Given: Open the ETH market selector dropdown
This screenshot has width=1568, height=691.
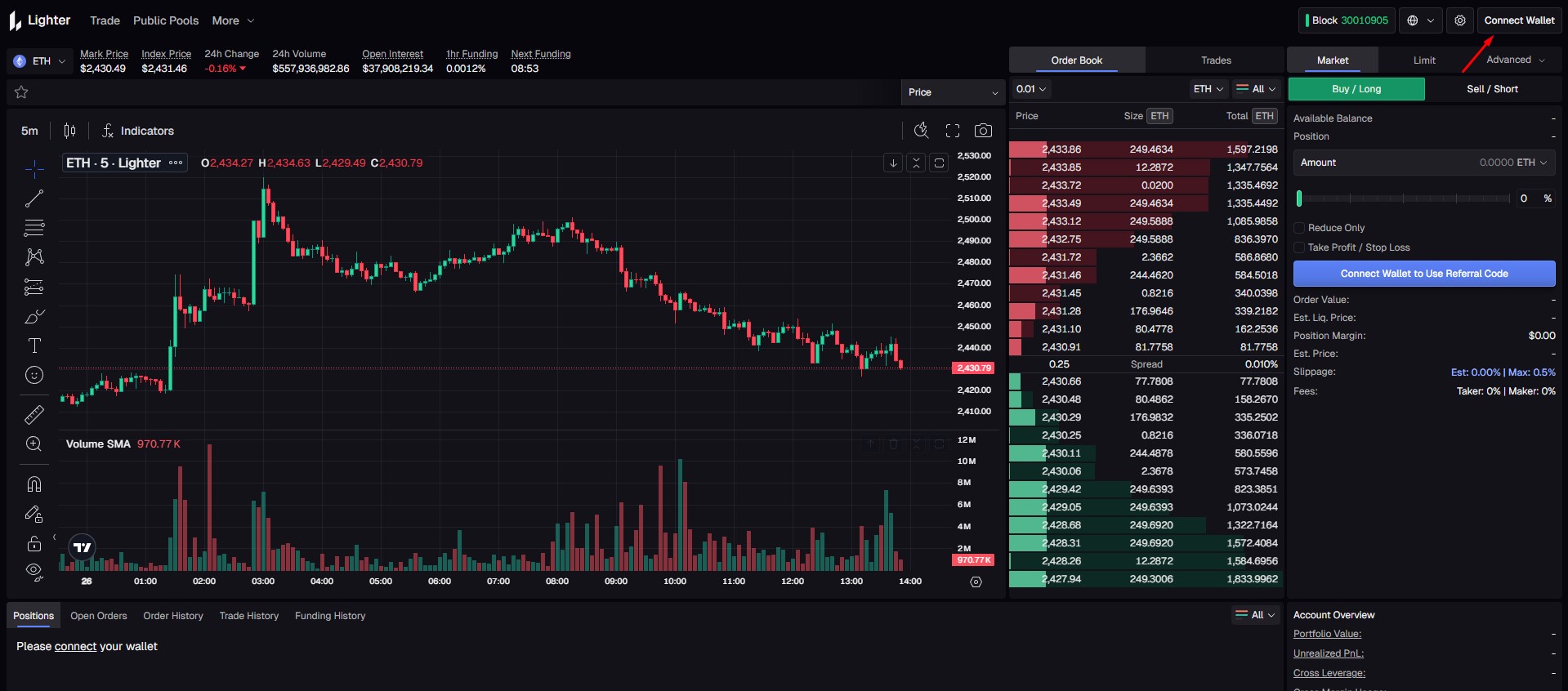Looking at the screenshot, I should tap(40, 61).
